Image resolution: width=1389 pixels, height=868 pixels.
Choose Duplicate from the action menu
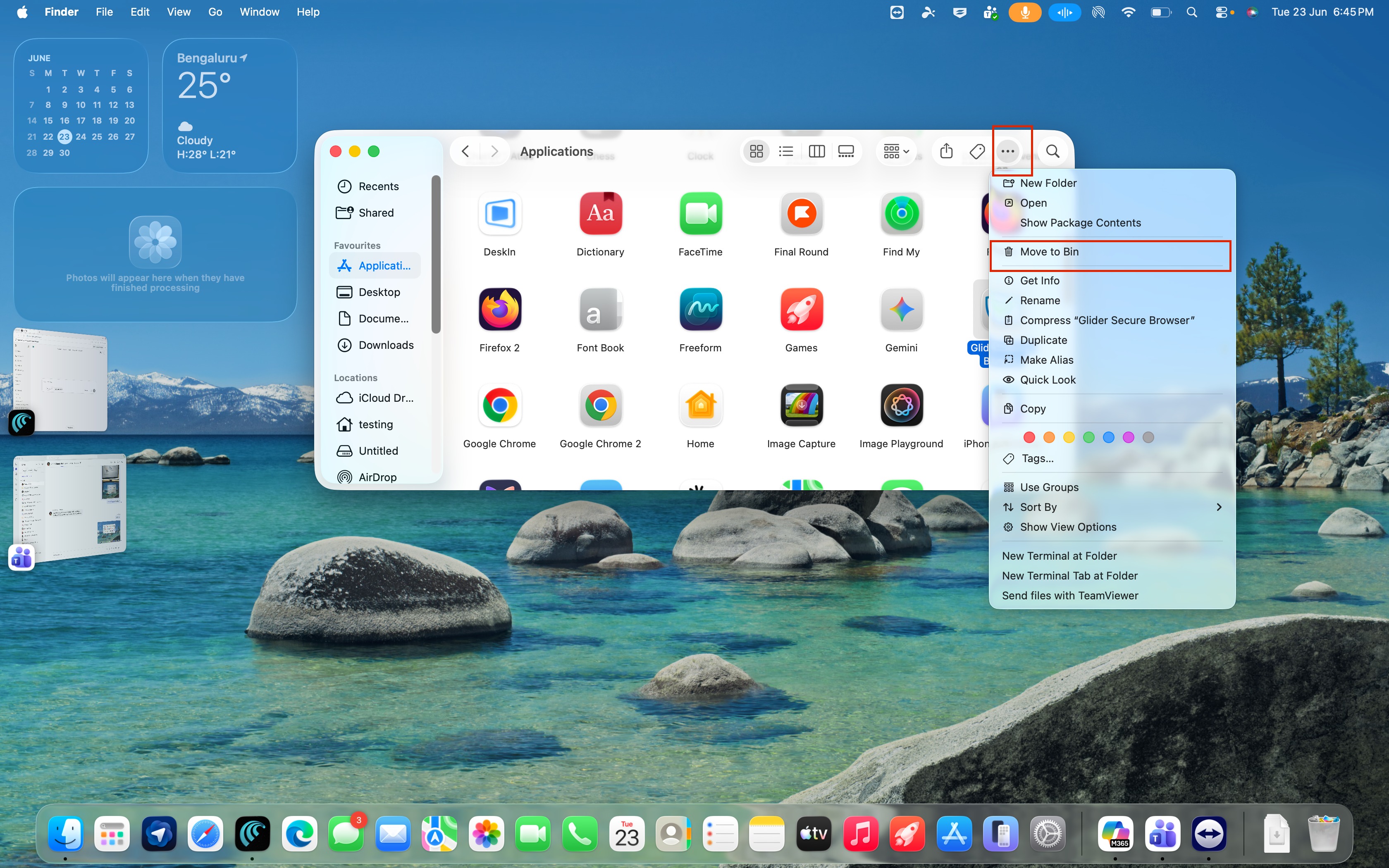point(1112,340)
